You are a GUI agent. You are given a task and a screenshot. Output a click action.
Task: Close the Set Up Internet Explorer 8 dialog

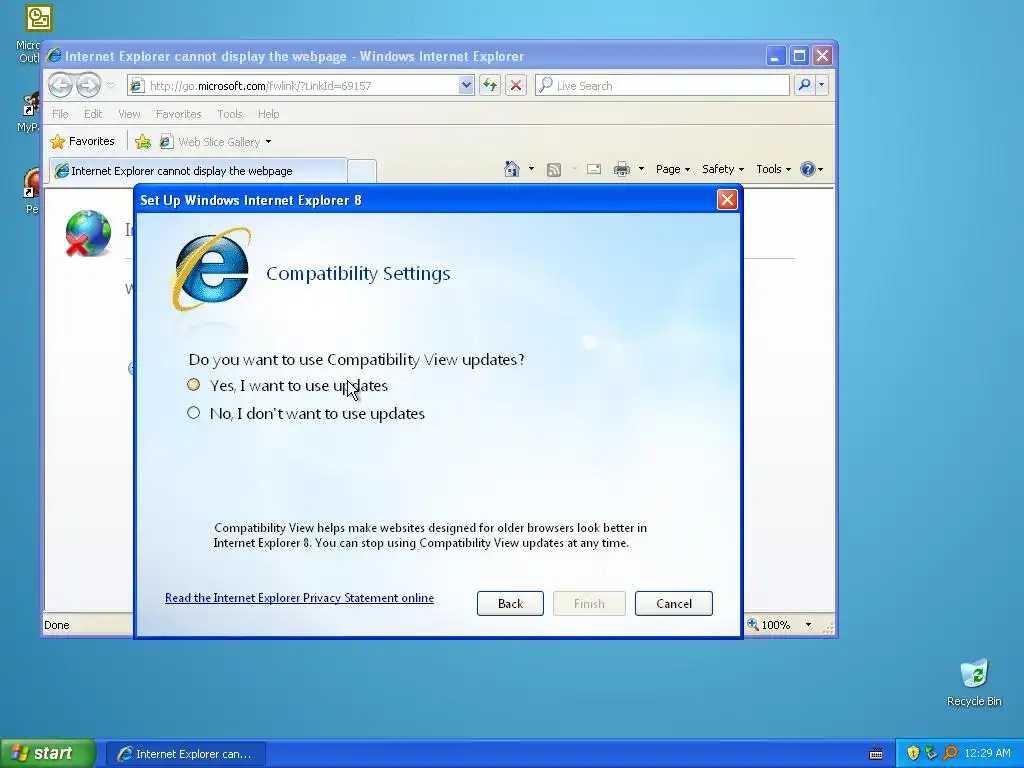point(727,200)
